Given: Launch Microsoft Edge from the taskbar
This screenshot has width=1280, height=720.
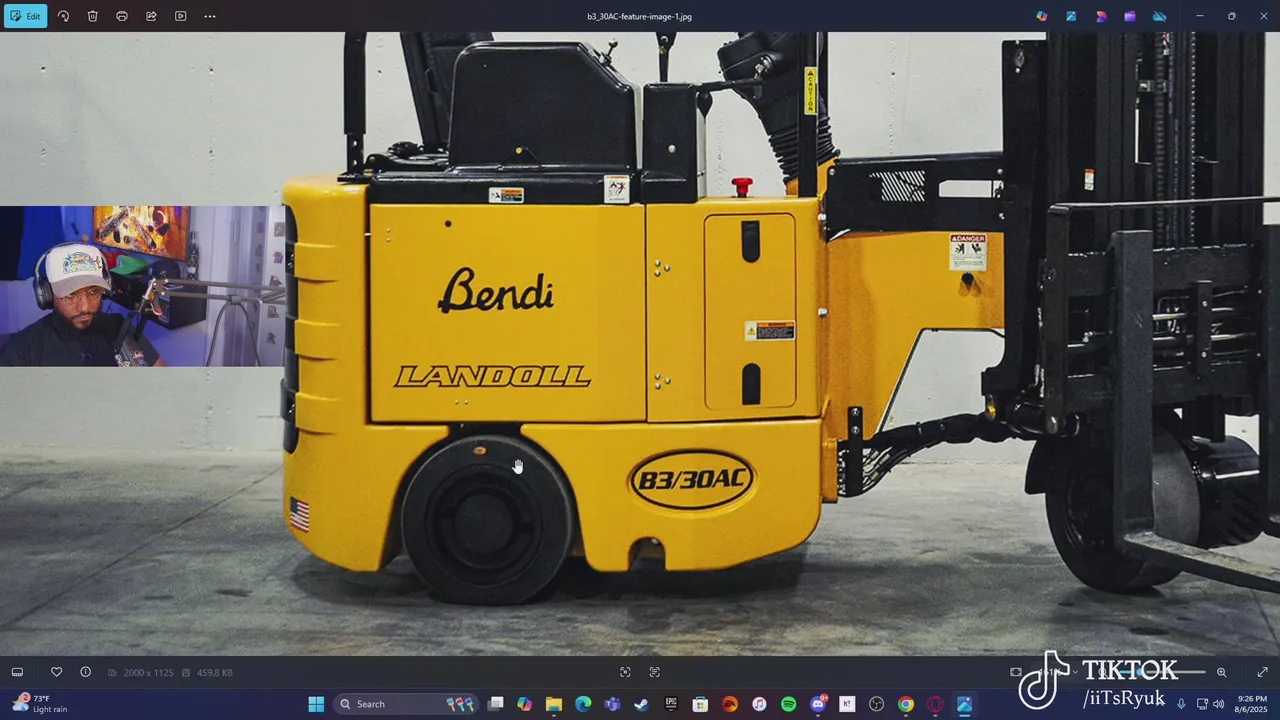Looking at the screenshot, I should click(x=583, y=704).
